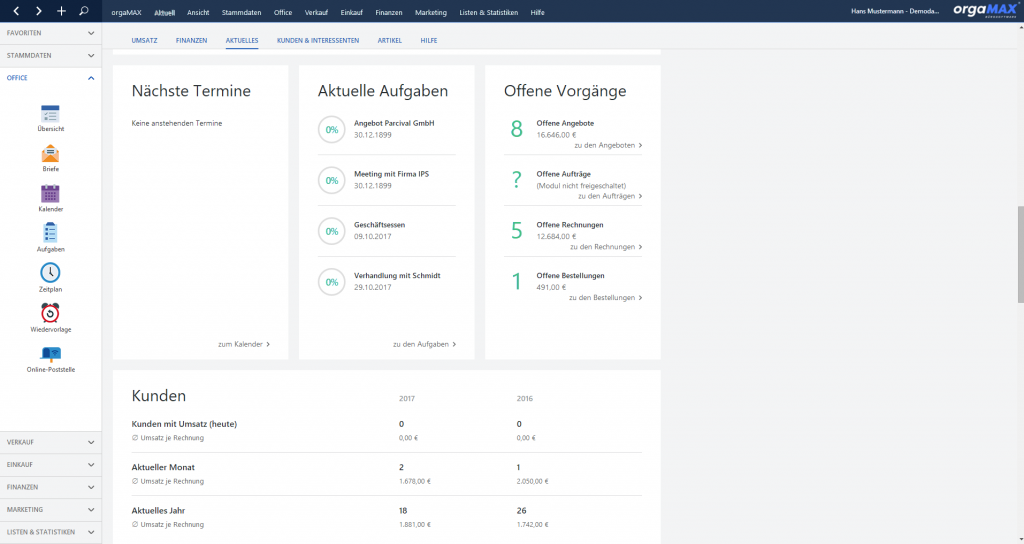This screenshot has width=1024, height=544.
Task: Open the Wiedervorlage alarm clock icon
Action: [x=50, y=313]
